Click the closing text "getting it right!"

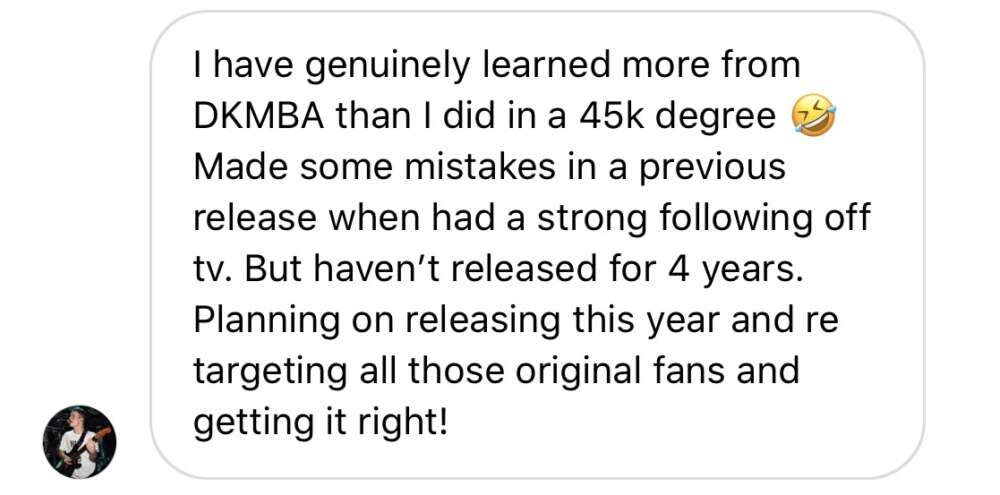321,423
